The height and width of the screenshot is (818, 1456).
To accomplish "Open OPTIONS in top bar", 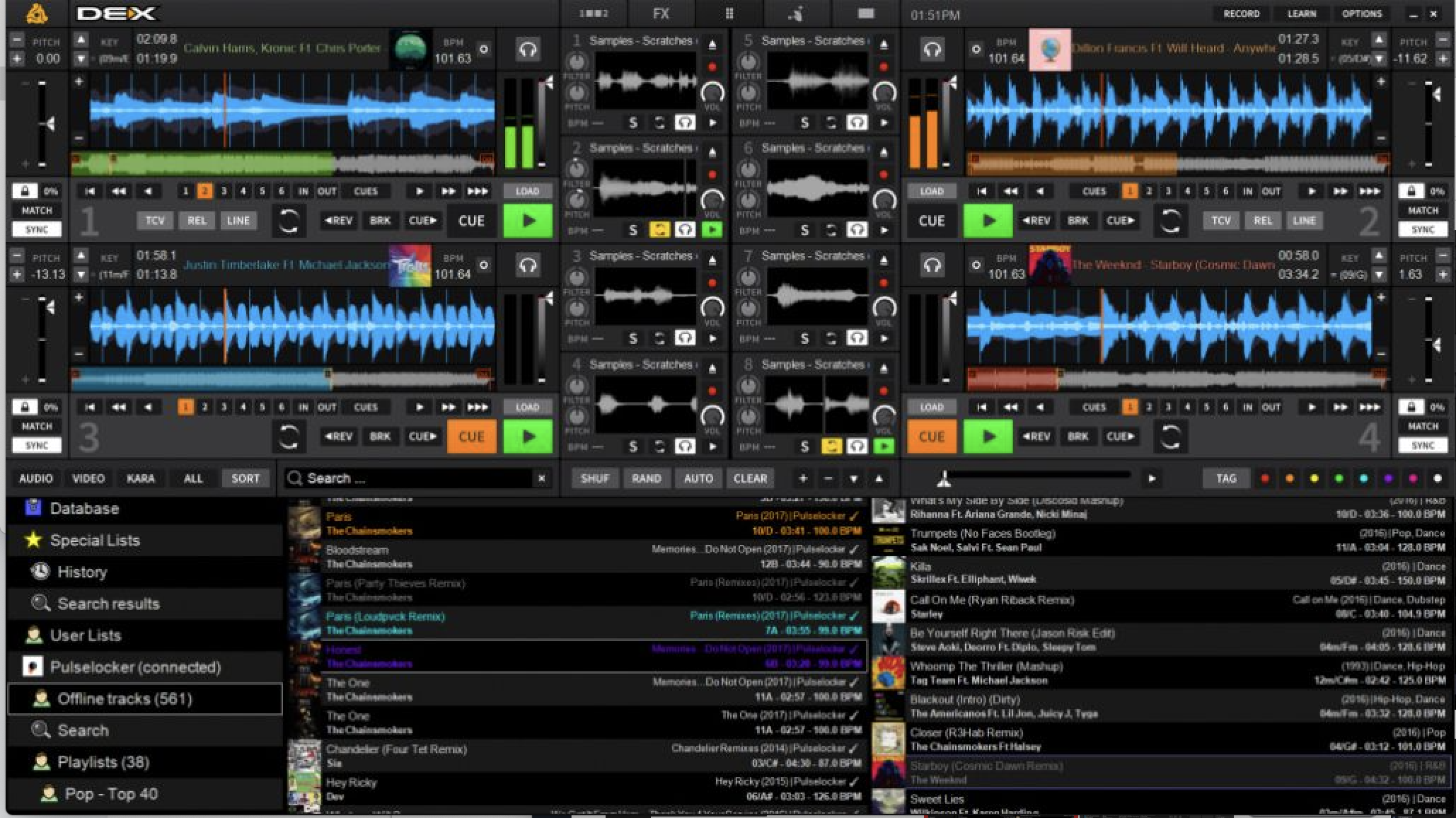I will 1362,13.
